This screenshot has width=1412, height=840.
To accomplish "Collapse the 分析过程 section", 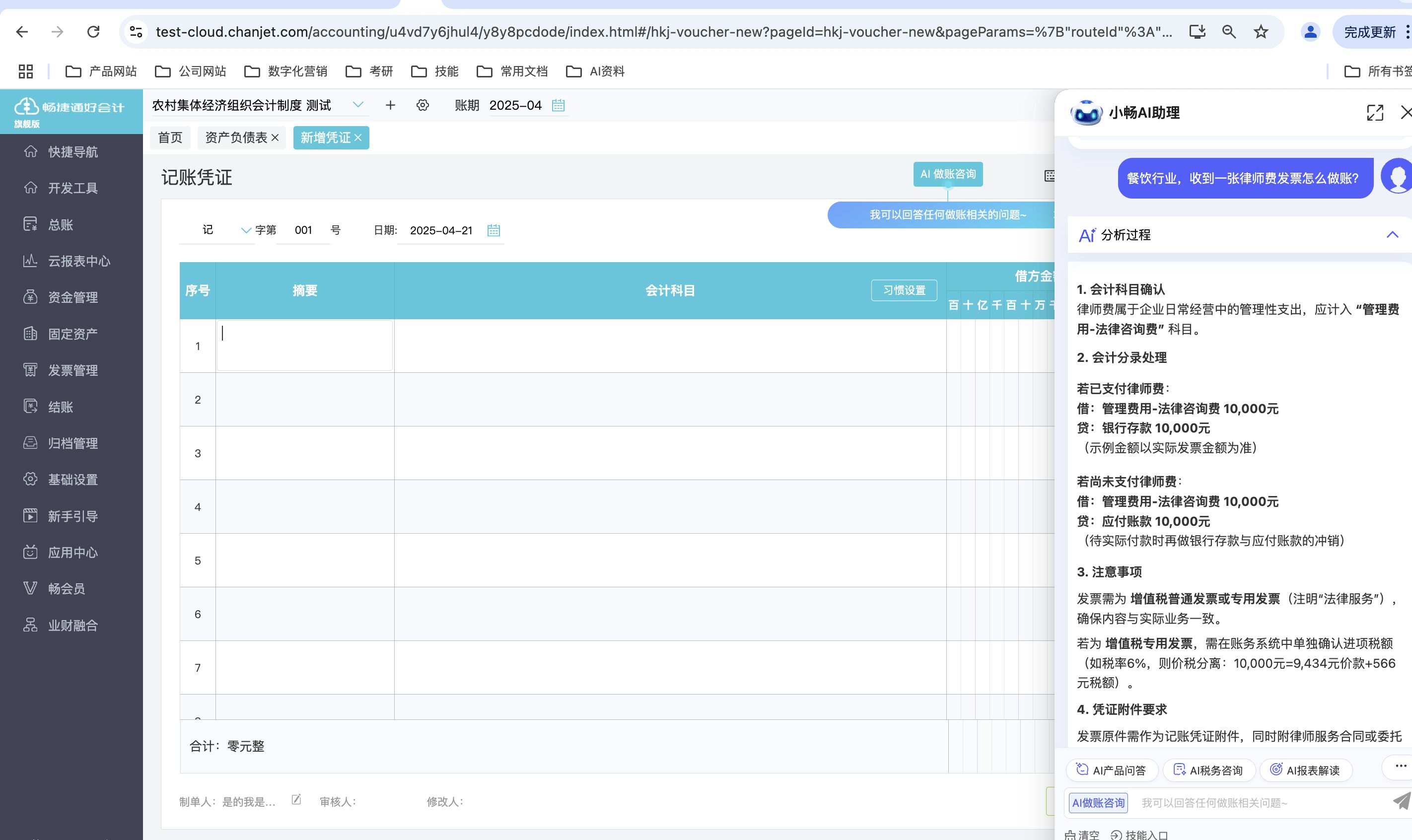I will 1392,235.
